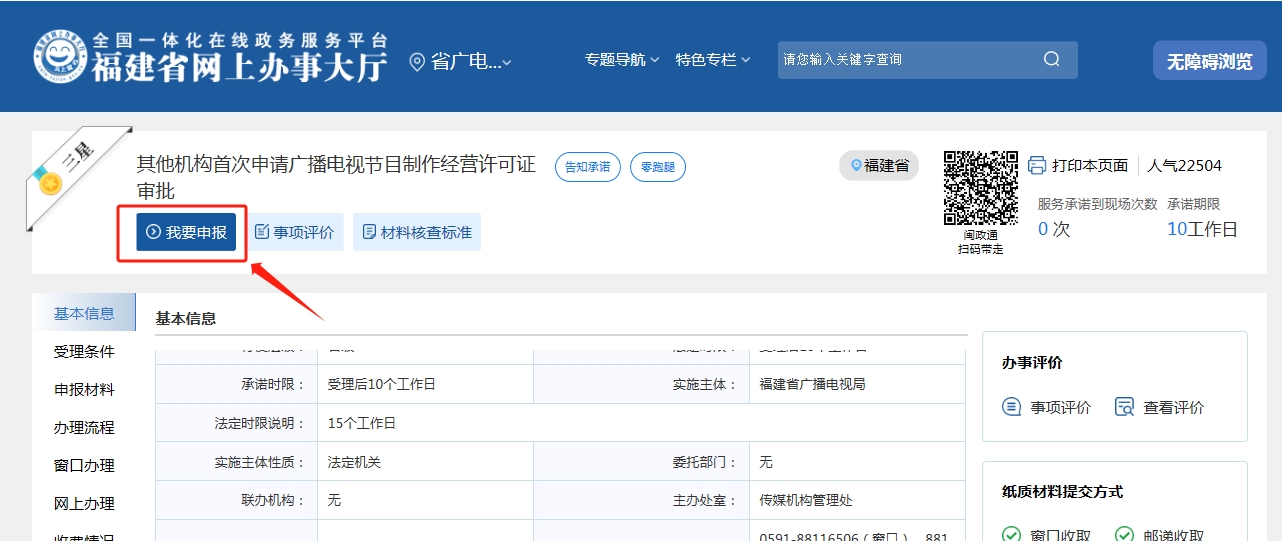This screenshot has height=541, width=1282.
Task: Click the 告知承诺 tag
Action: tap(588, 167)
